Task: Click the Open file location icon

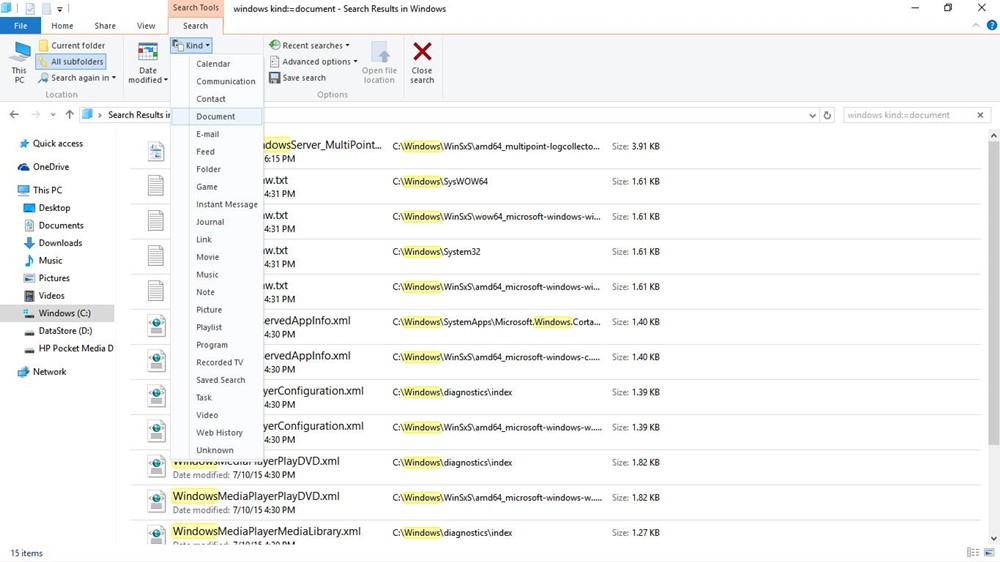Action: (x=379, y=52)
